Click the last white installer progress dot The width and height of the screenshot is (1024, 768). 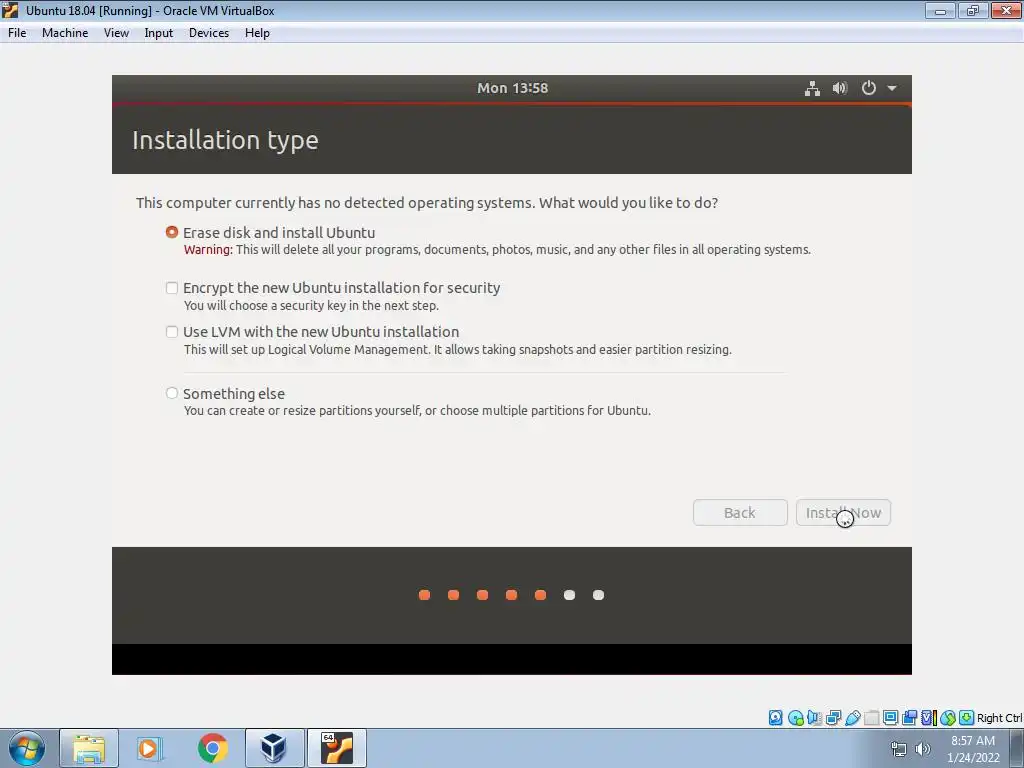(598, 595)
